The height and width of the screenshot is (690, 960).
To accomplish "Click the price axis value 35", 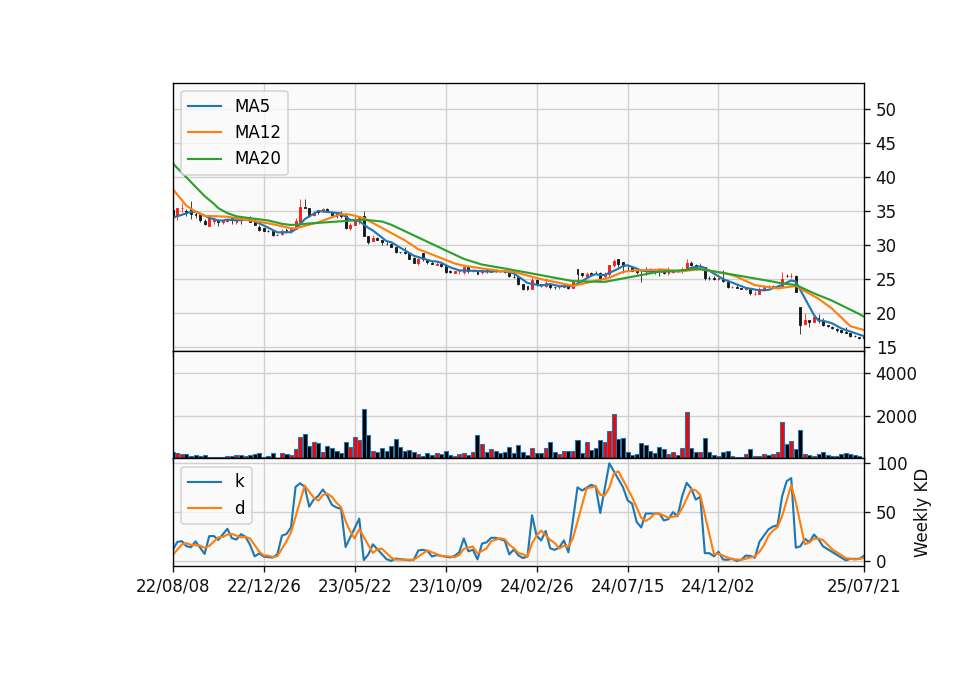I will tap(885, 212).
